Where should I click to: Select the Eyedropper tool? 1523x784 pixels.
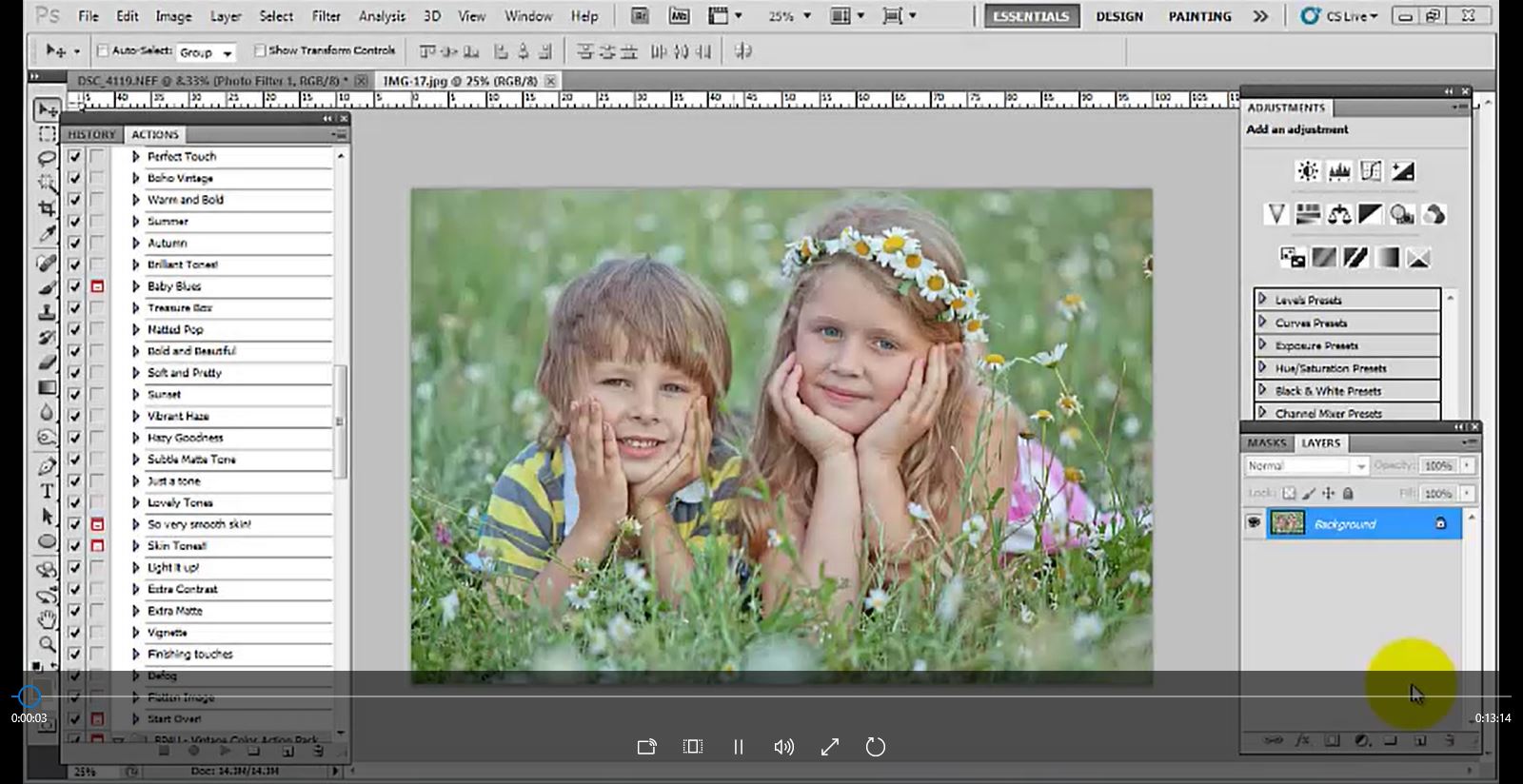[47, 233]
